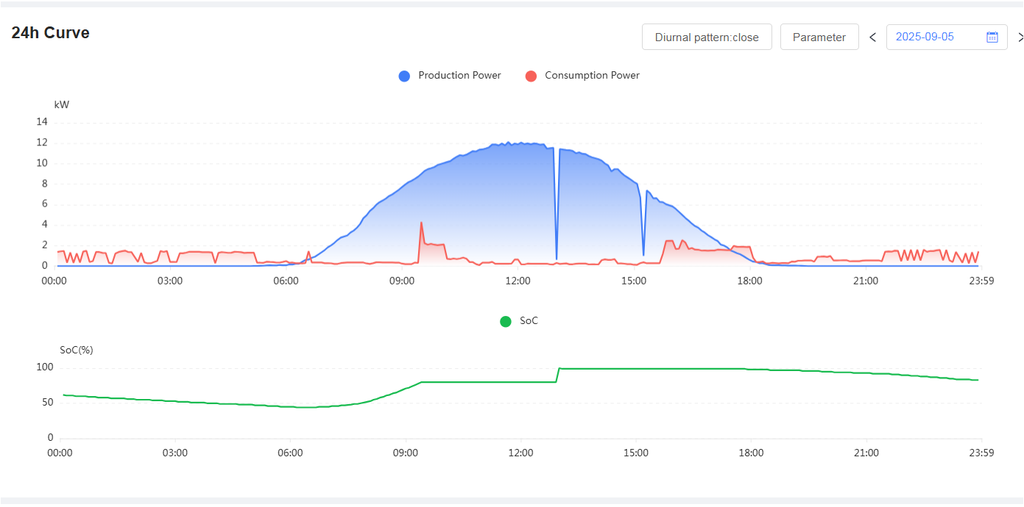The height and width of the screenshot is (507, 1024).
Task: Click the 24h Curve title
Action: pyautogui.click(x=50, y=33)
